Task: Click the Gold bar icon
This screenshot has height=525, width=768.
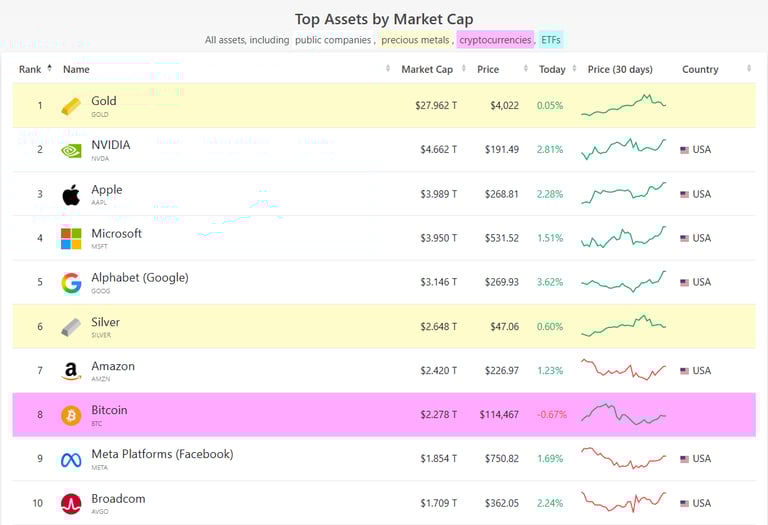Action: (x=71, y=106)
